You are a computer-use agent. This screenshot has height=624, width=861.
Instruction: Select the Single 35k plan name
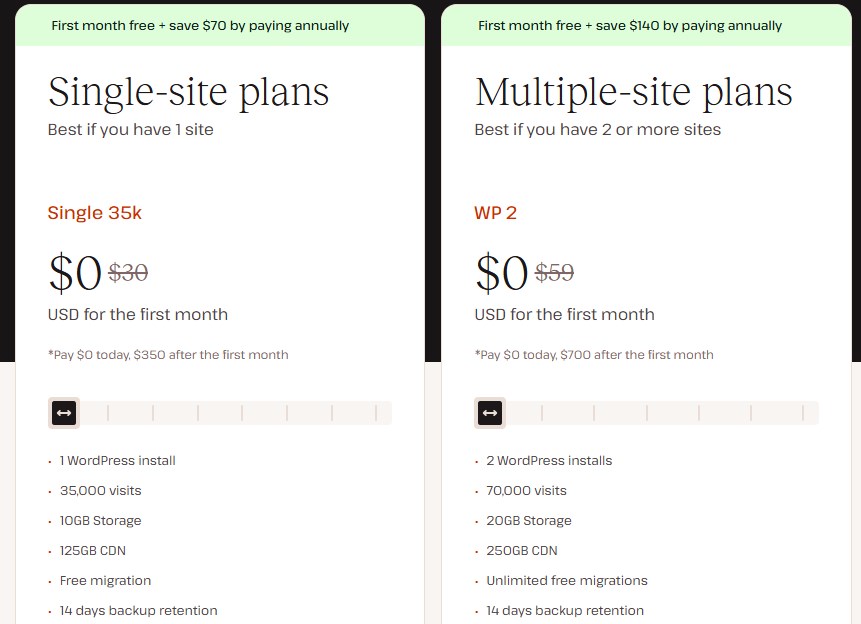point(95,213)
